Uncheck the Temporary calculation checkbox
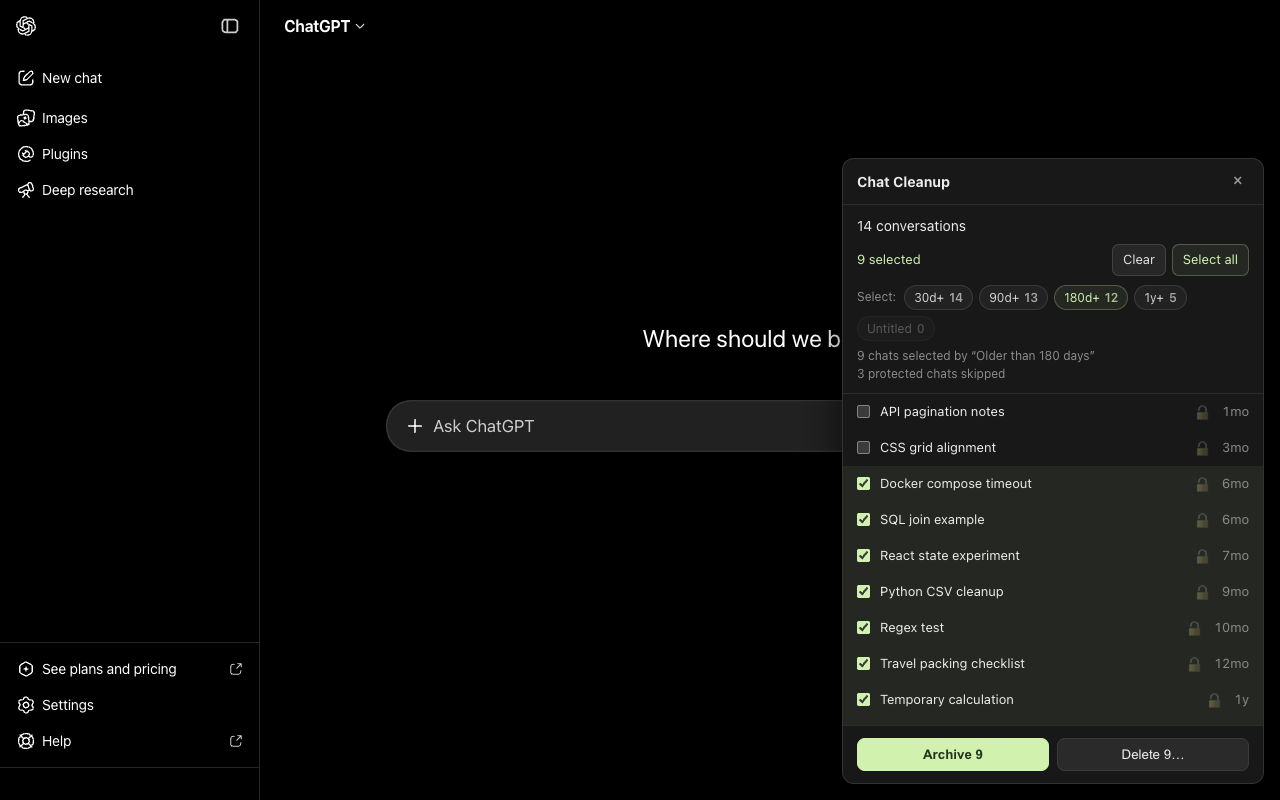The image size is (1280, 800). click(x=864, y=700)
